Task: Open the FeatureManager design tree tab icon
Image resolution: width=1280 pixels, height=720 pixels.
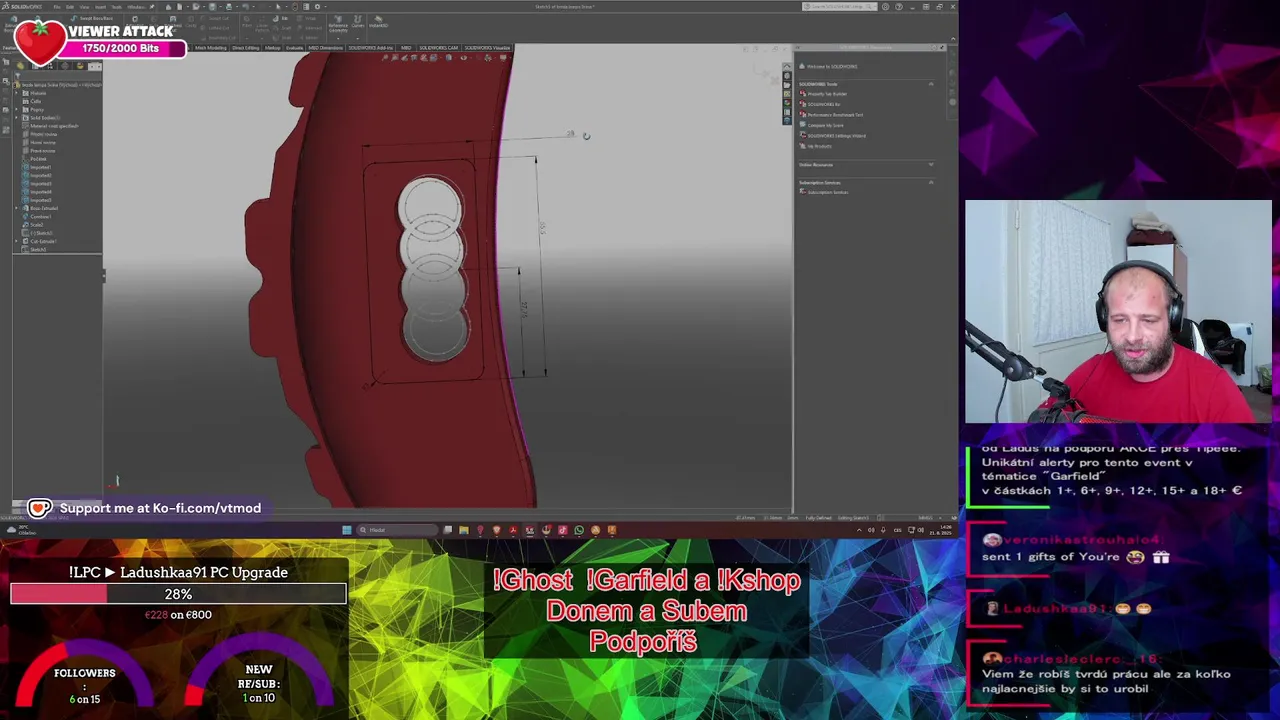Action: 20,66
